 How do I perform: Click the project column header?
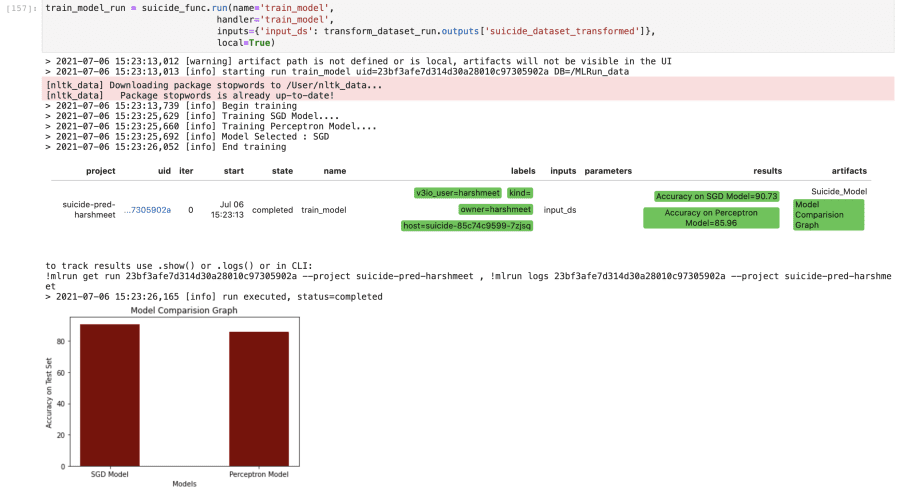100,171
